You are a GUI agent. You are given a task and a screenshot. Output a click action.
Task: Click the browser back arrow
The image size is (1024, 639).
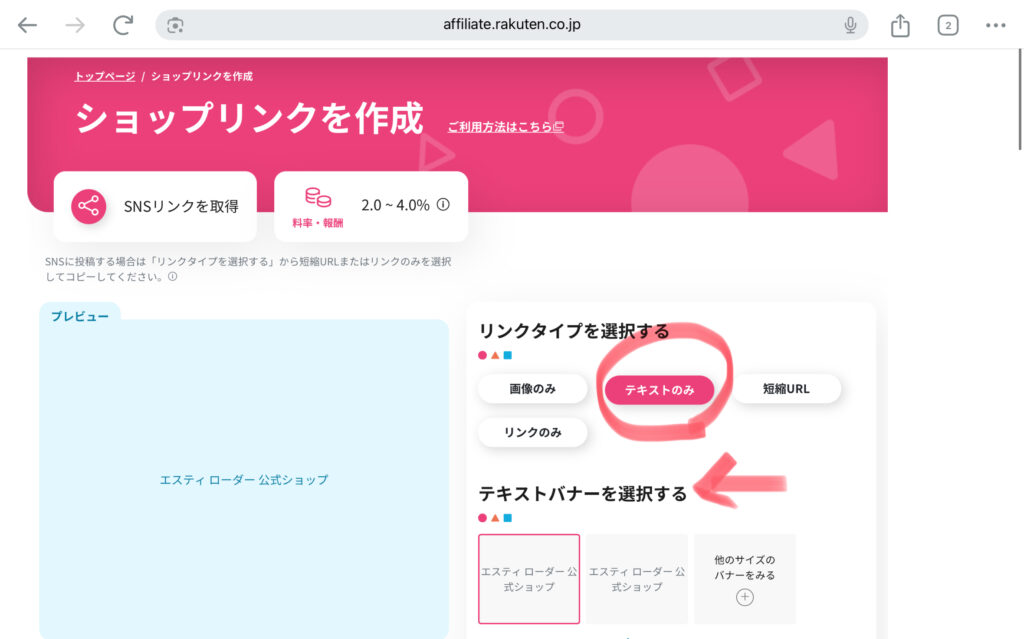coord(27,25)
